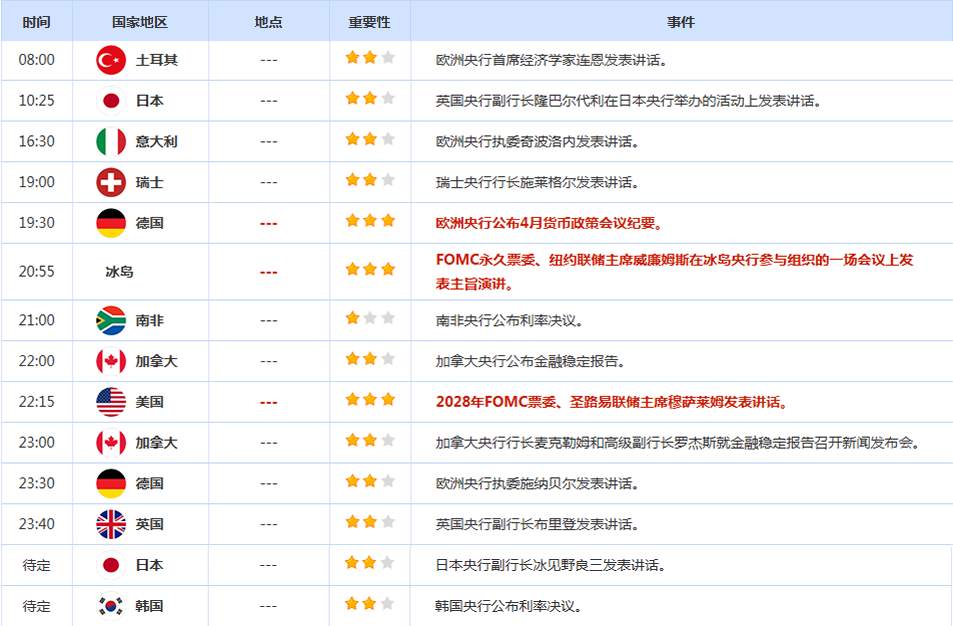The image size is (953, 626).
Task: Click country name 土耳其
Action: click(x=157, y=60)
